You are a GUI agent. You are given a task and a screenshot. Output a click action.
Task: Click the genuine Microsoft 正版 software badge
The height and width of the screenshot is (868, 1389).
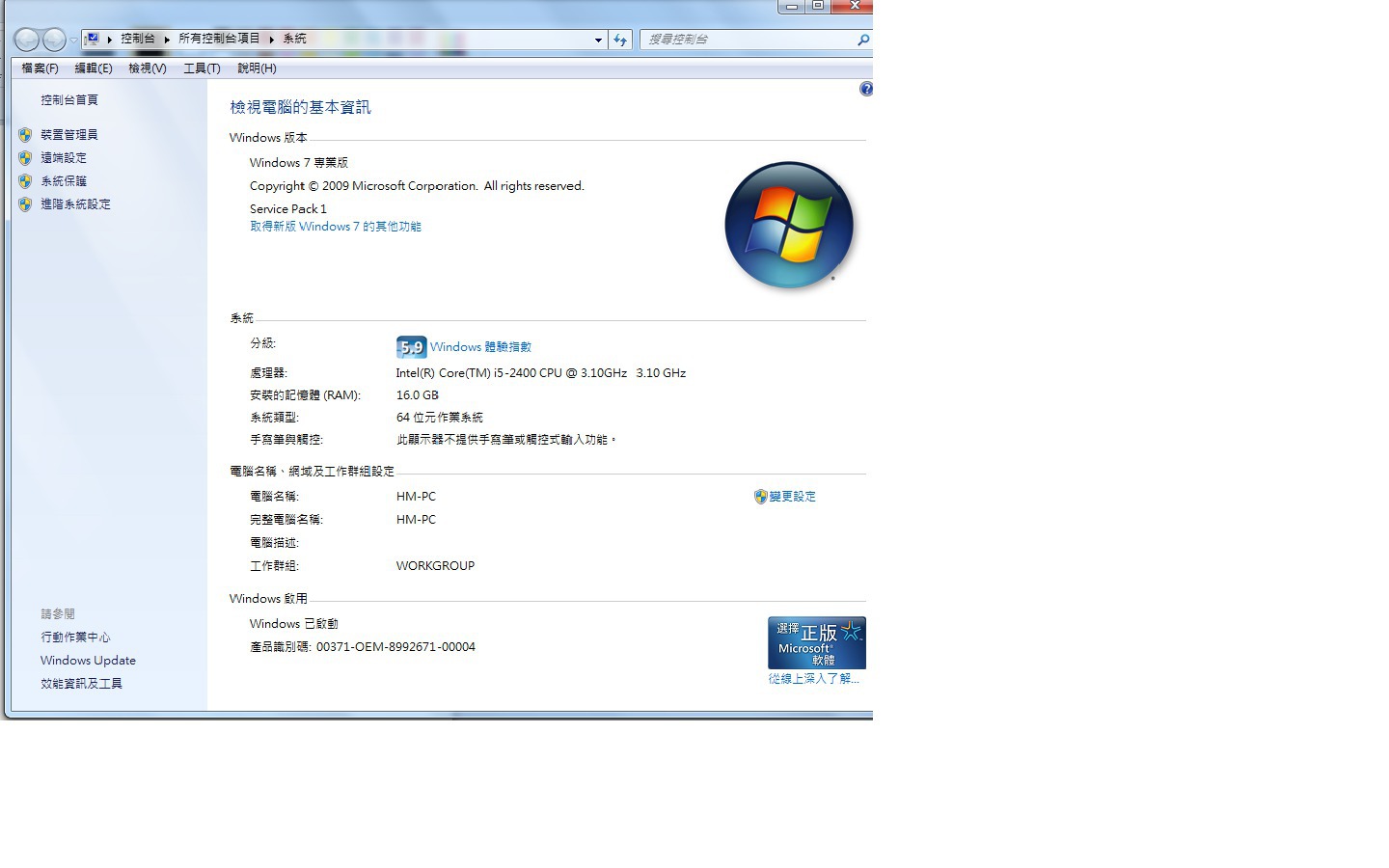[817, 642]
